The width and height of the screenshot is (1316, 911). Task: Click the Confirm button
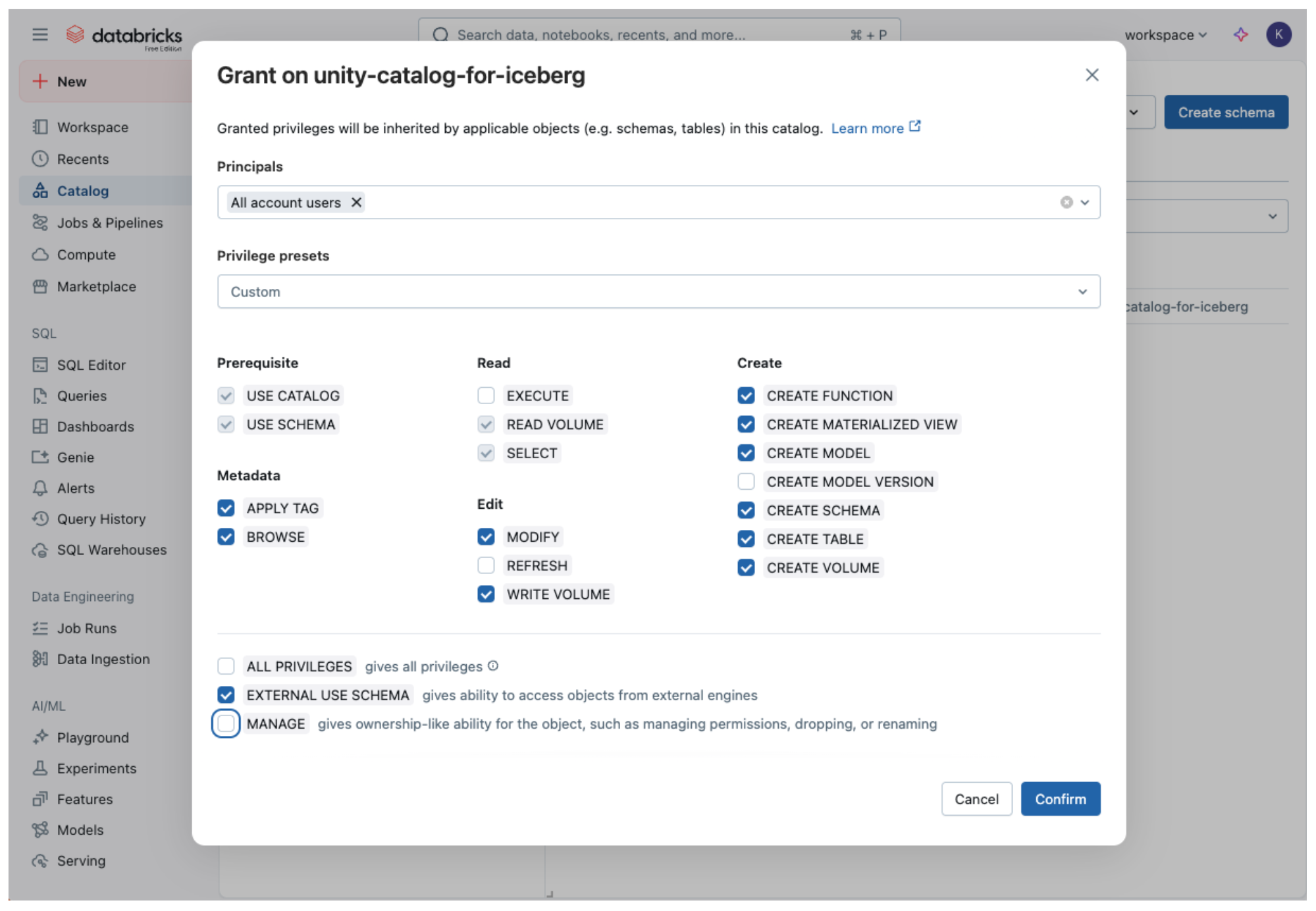(x=1060, y=798)
